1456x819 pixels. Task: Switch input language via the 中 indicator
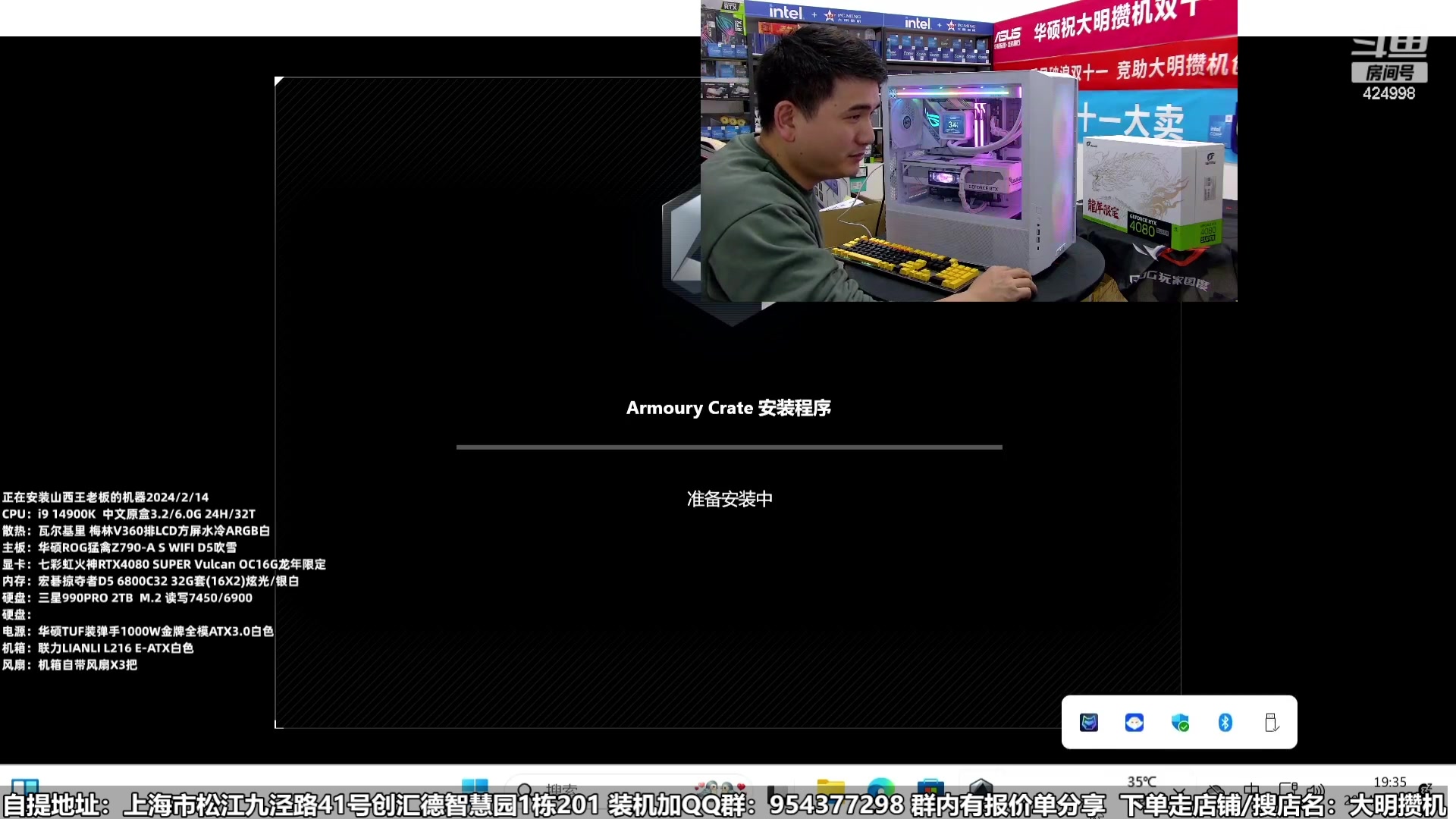tap(1251, 790)
